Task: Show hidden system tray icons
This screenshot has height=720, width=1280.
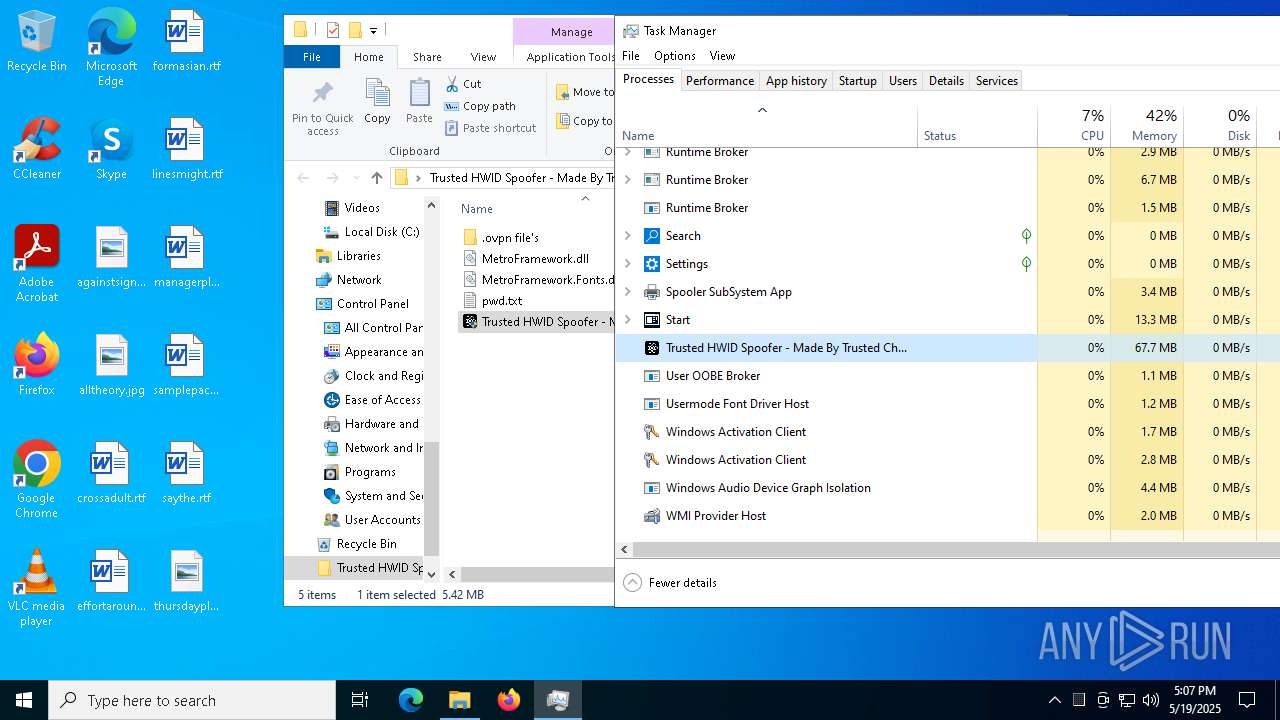Action: coord(1054,700)
